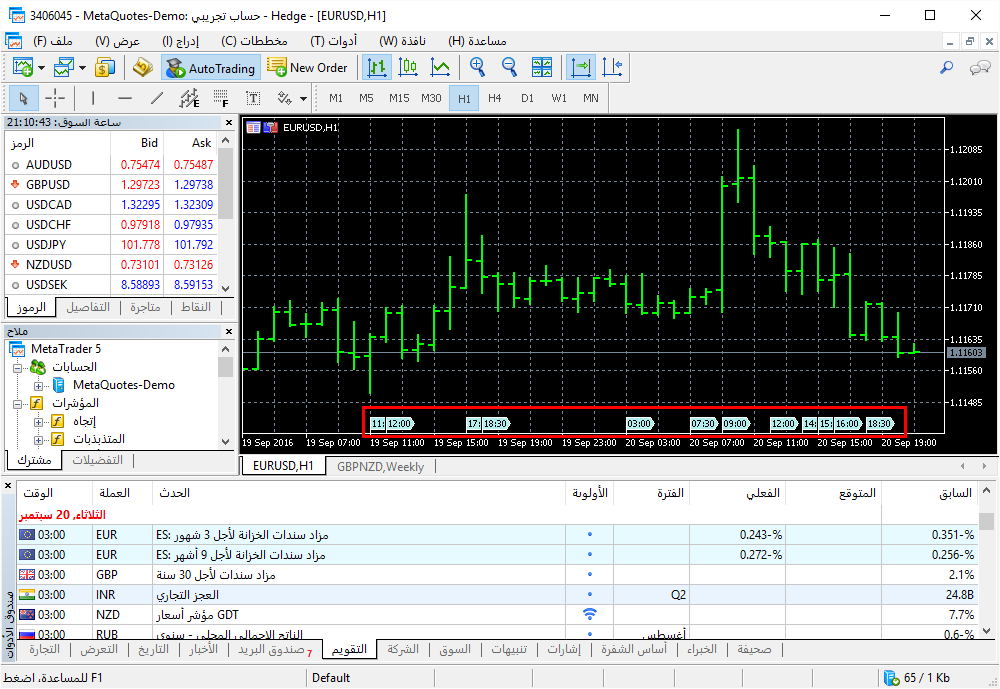Select the H4 timeframe
1000x689 pixels.
click(495, 98)
